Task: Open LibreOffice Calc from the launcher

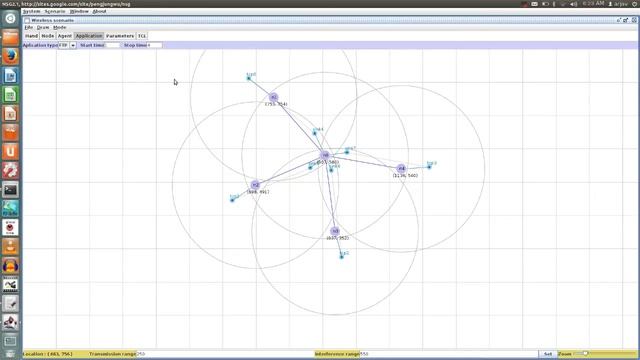Action: click(10, 95)
